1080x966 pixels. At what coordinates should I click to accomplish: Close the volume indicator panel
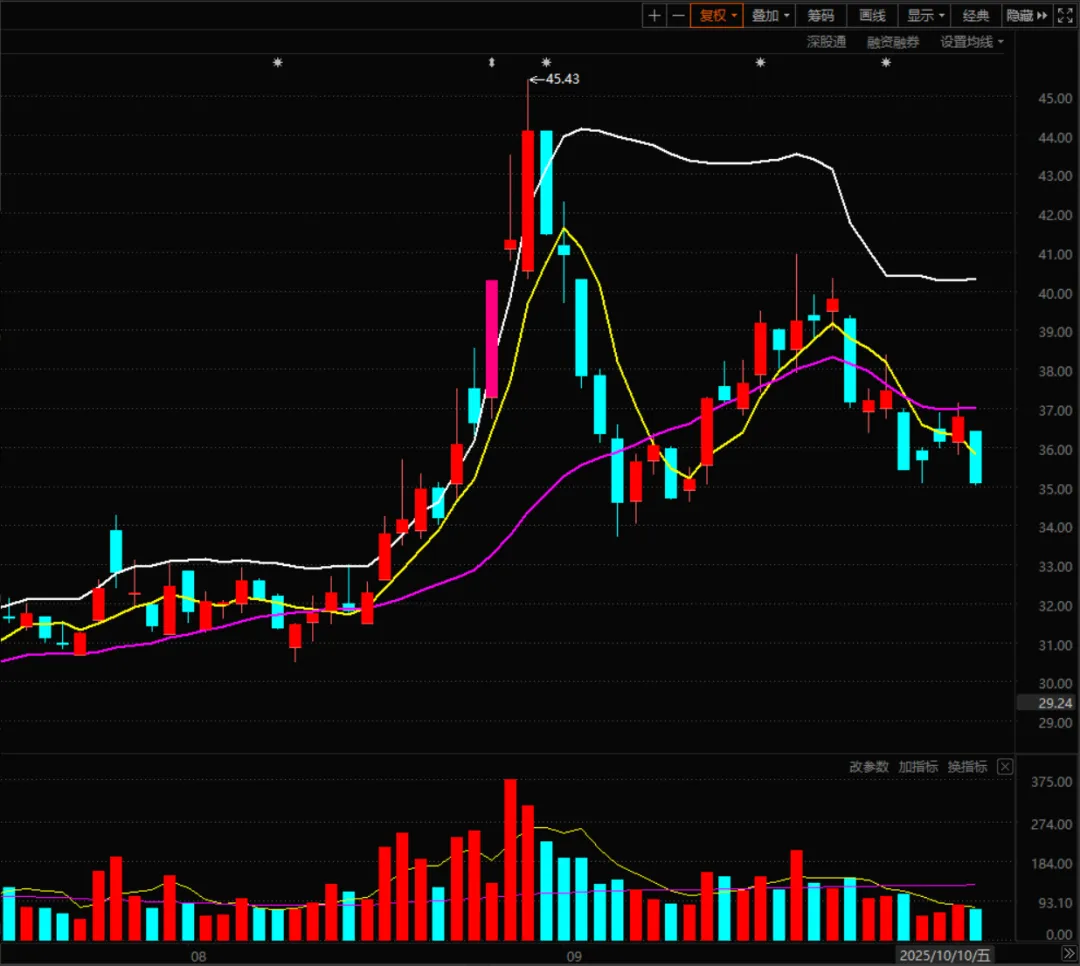(1005, 767)
